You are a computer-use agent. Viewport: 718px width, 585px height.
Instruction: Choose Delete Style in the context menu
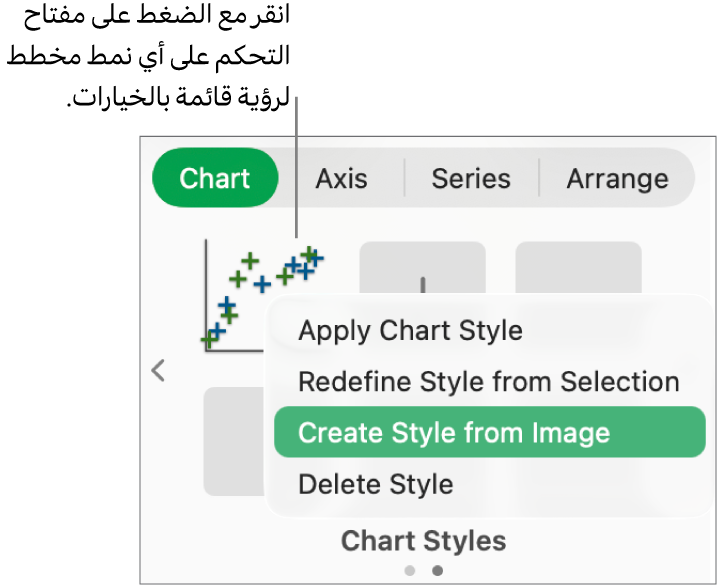tap(376, 484)
